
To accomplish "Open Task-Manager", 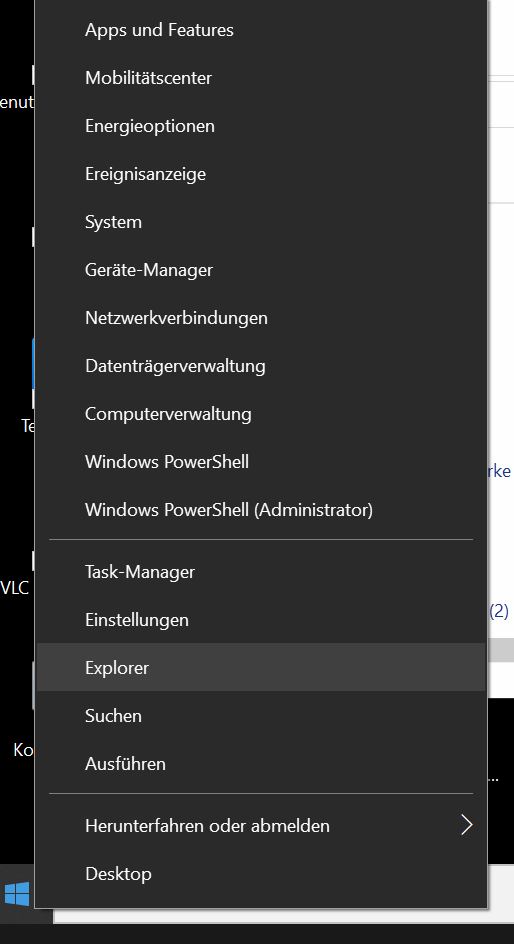I will (x=261, y=572).
